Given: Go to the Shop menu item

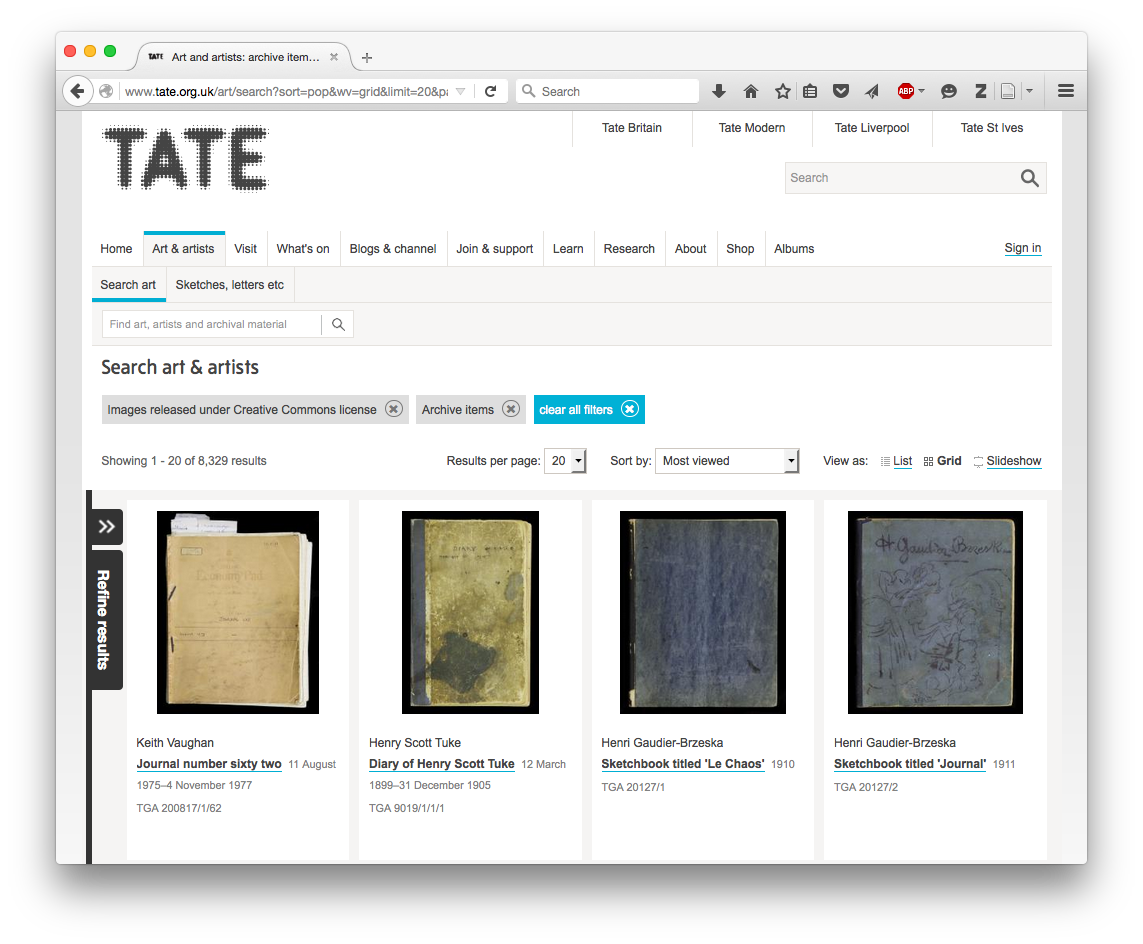Looking at the screenshot, I should (x=740, y=249).
